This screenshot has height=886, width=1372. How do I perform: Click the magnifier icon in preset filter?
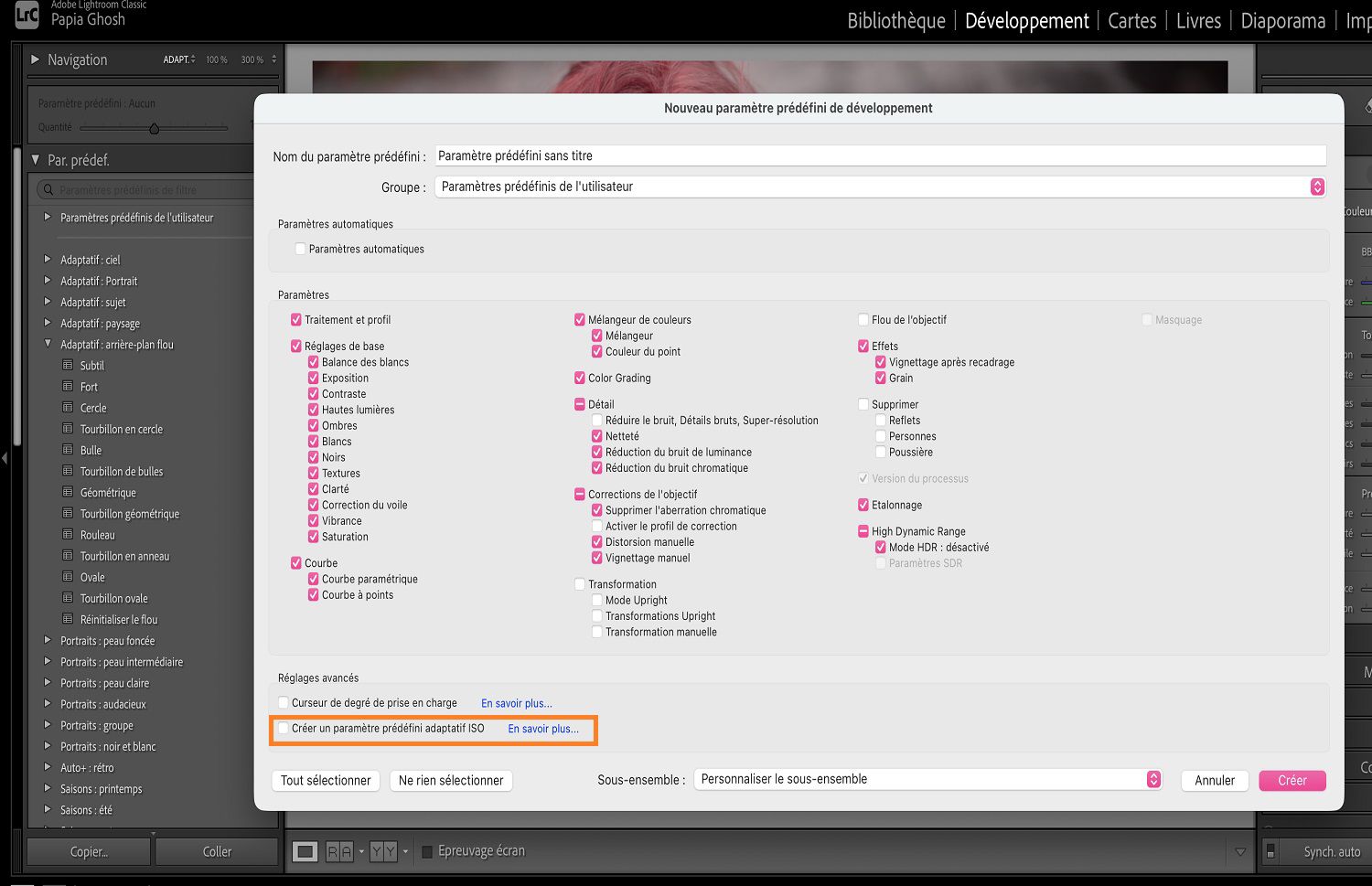(x=48, y=190)
